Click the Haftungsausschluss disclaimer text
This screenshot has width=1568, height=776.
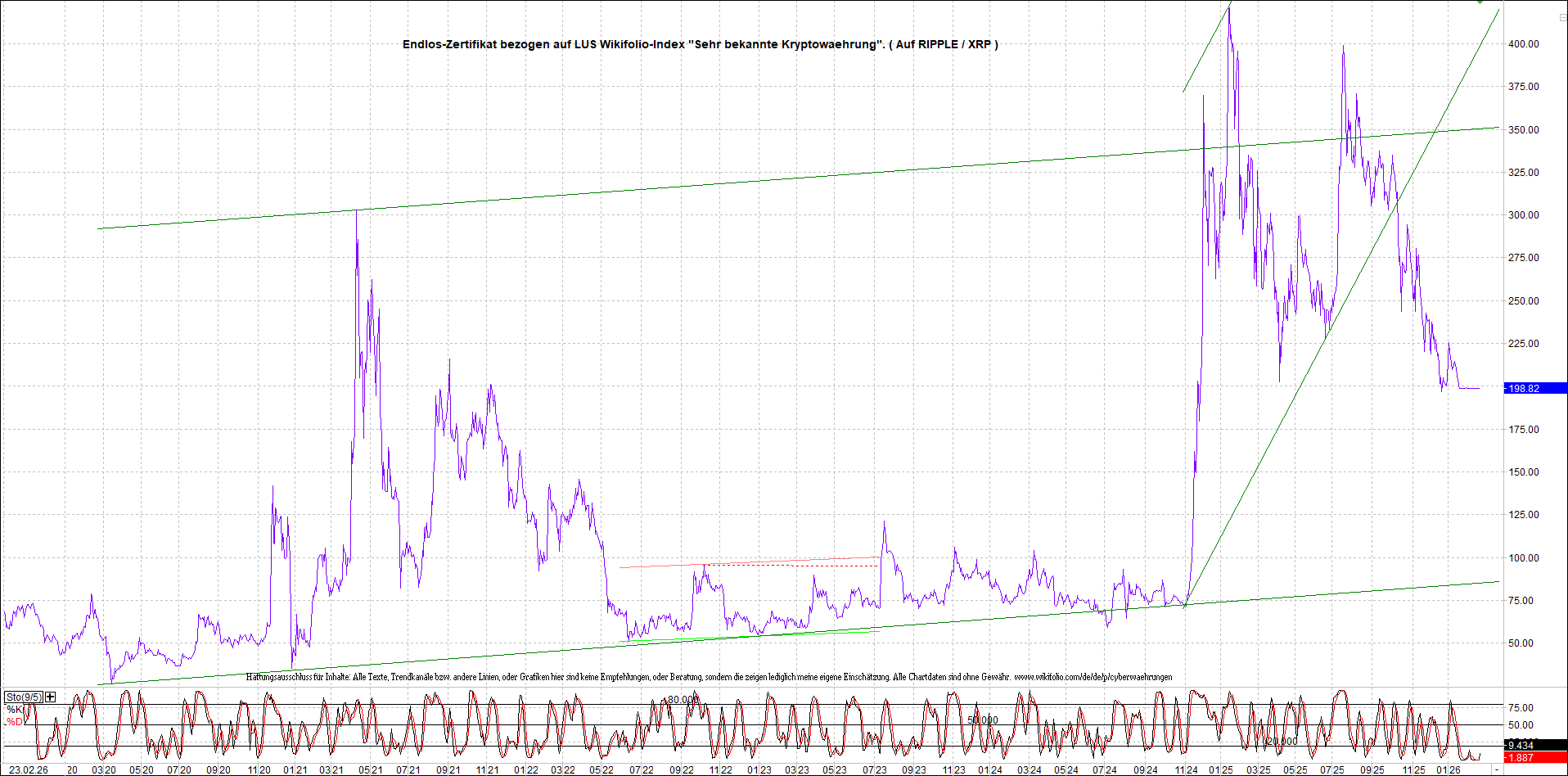tap(709, 677)
